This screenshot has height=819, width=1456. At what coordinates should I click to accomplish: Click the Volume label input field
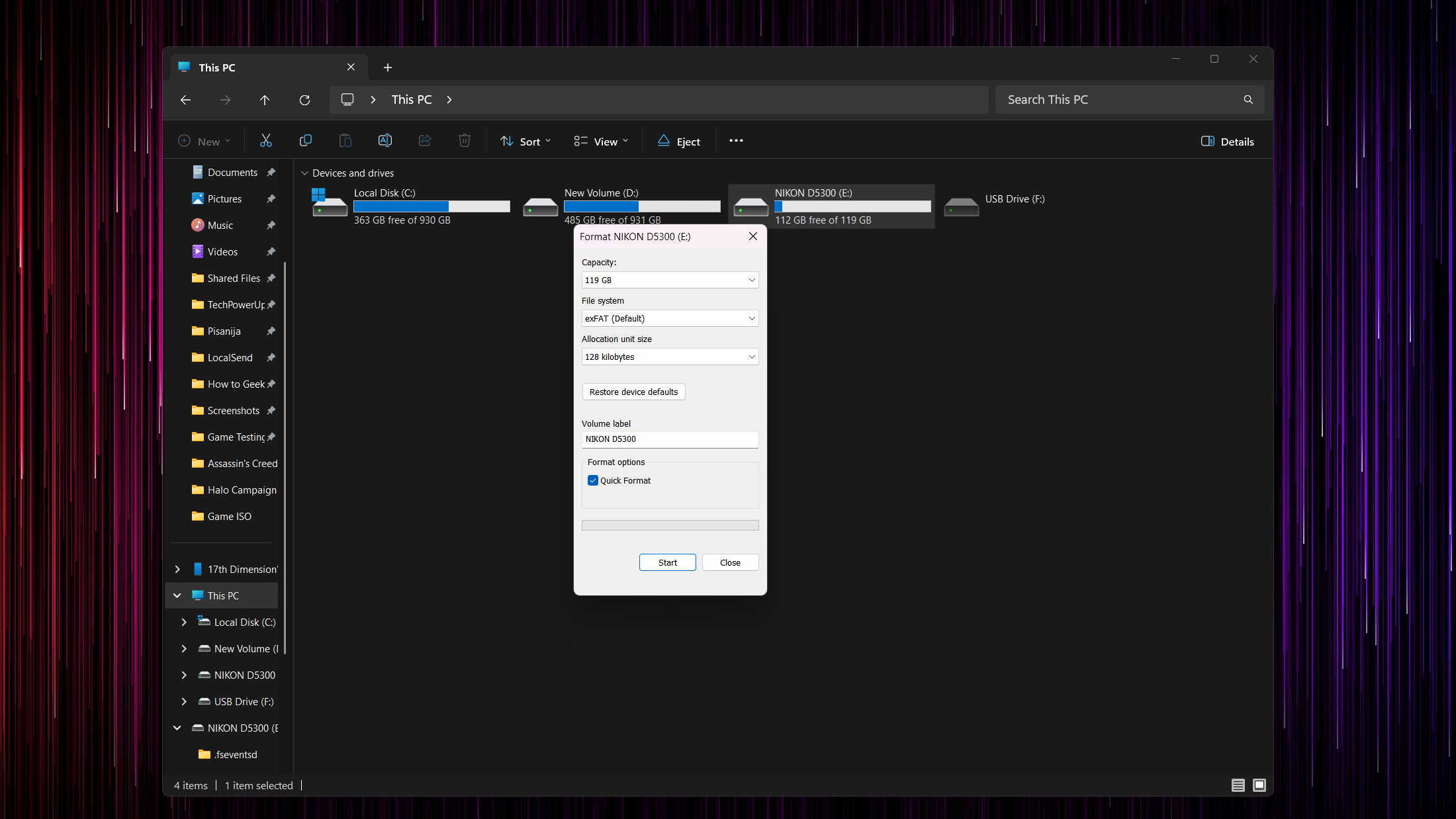(670, 439)
